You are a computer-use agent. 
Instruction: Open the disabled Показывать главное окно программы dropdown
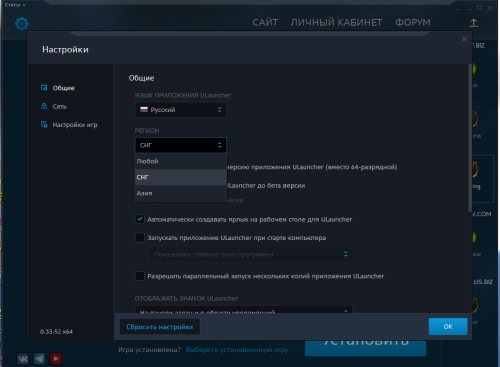[251, 254]
